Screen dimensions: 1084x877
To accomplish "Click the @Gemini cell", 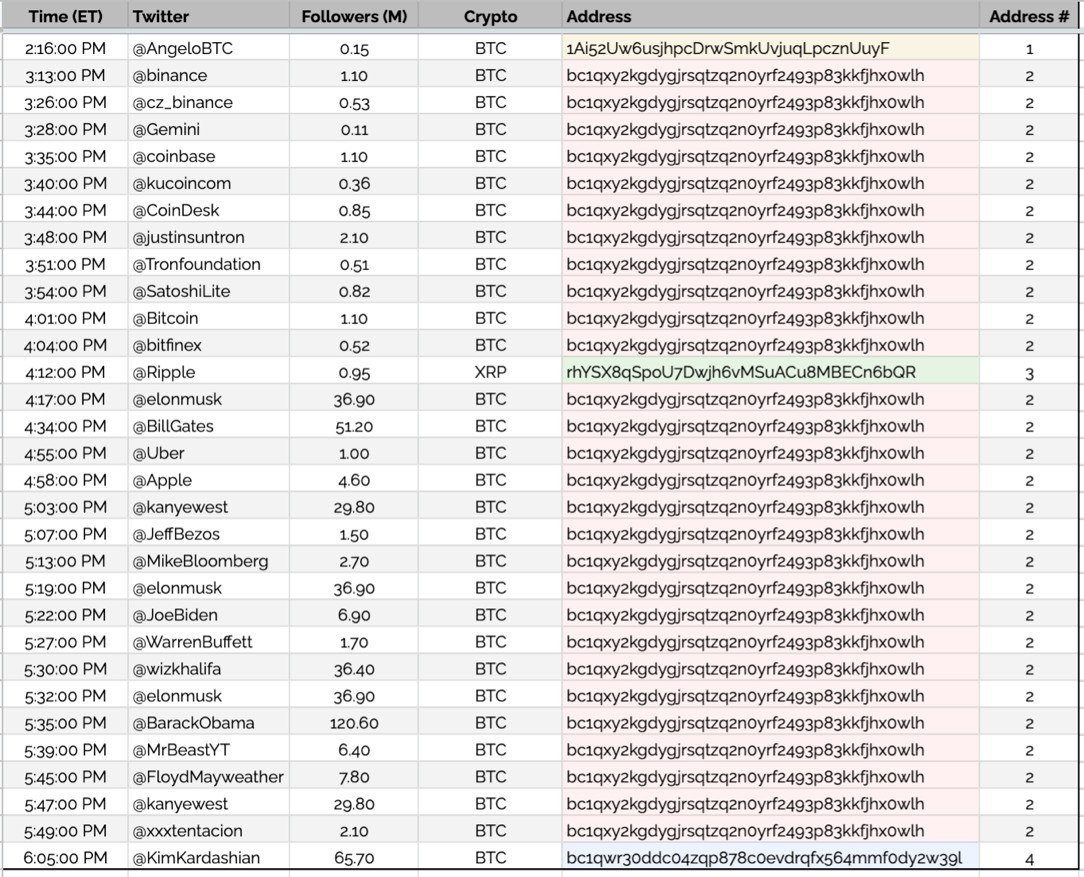I will (x=208, y=129).
